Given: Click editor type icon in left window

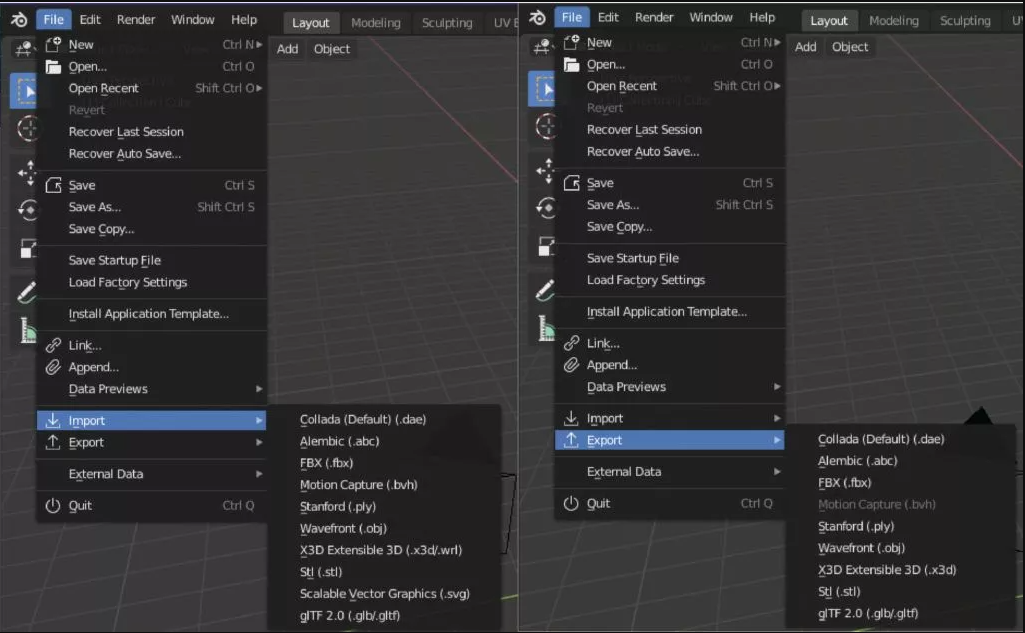Looking at the screenshot, I should pos(24,48).
